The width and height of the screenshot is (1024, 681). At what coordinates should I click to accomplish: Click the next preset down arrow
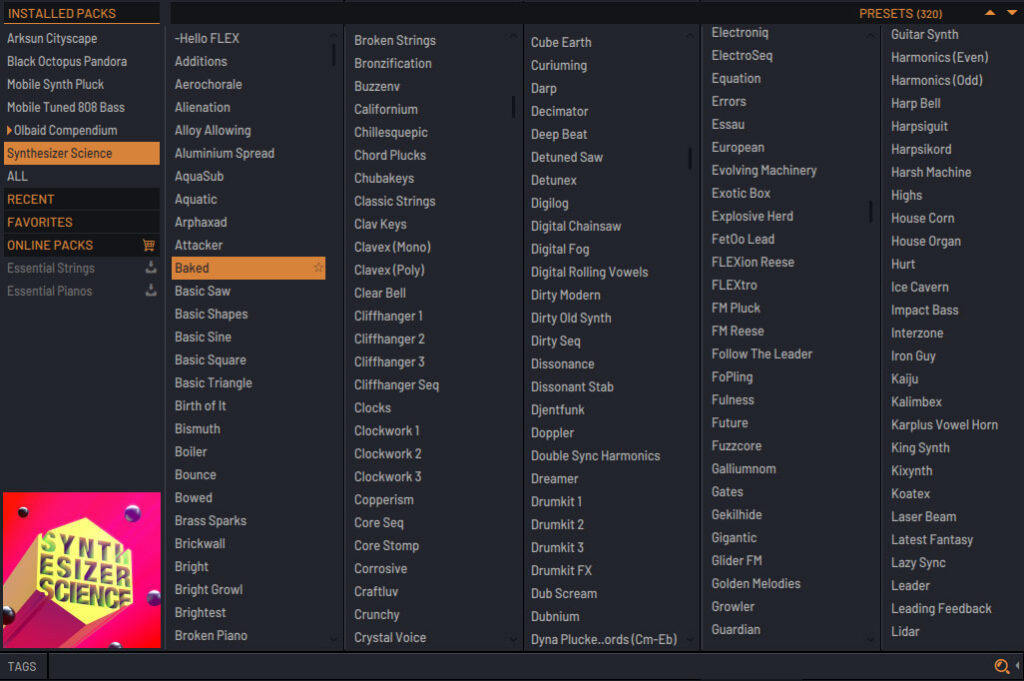[x=1011, y=13]
